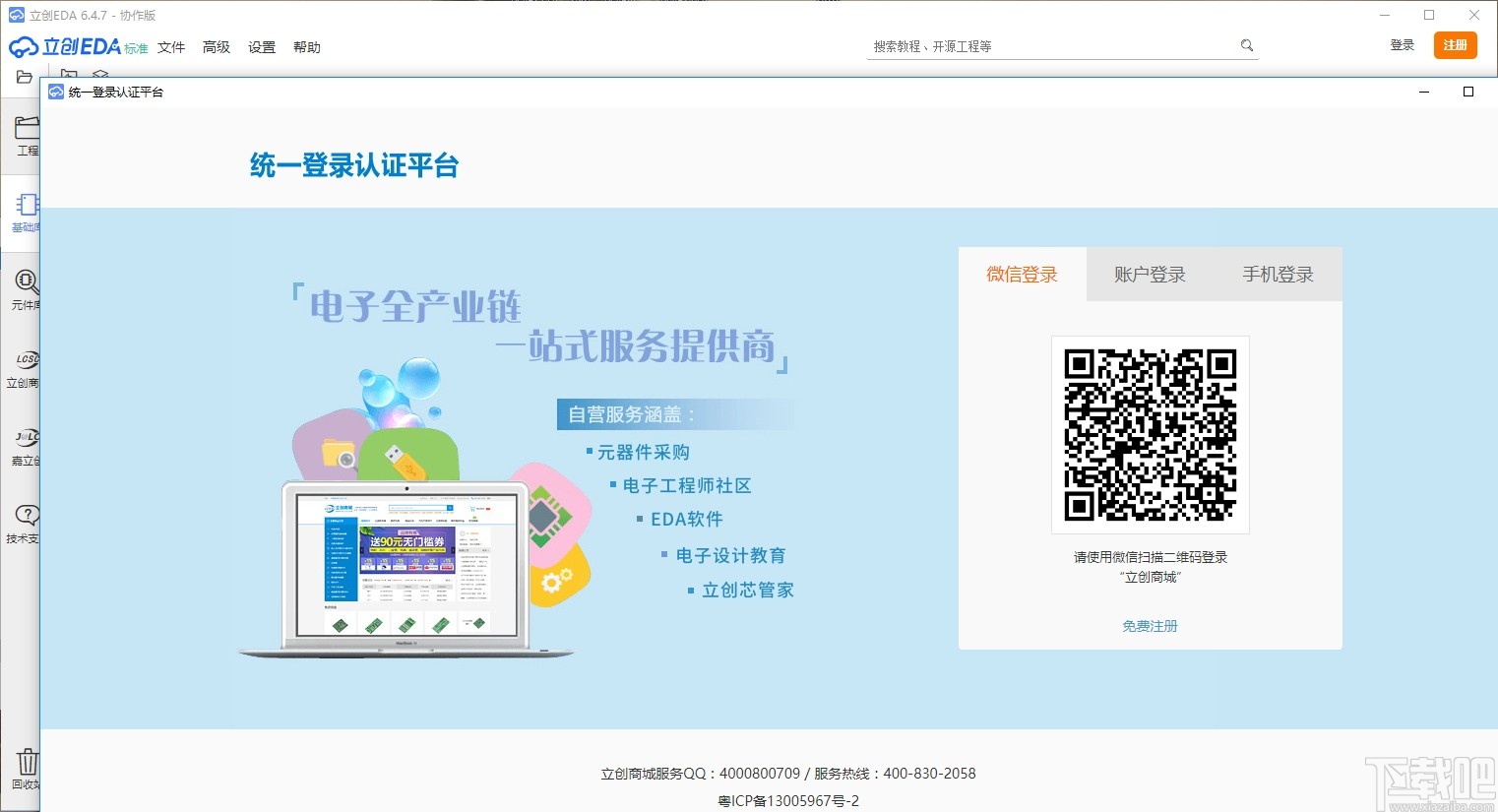Open the 回收站 trash icon
Screen dimensions: 1498x812
coord(27,770)
